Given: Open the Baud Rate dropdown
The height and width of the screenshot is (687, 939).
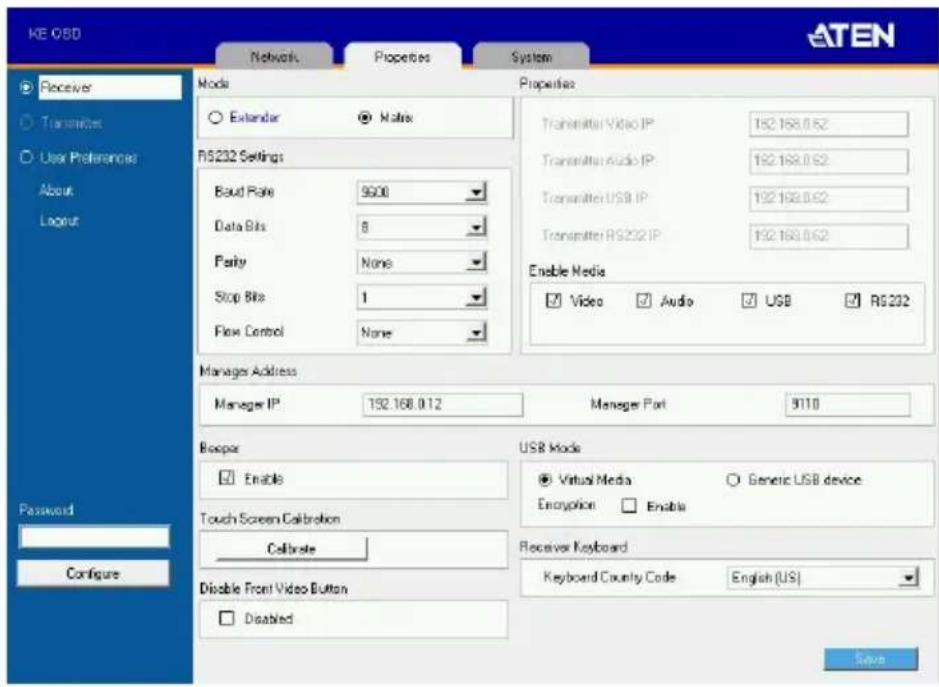Looking at the screenshot, I should pyautogui.click(x=422, y=192).
